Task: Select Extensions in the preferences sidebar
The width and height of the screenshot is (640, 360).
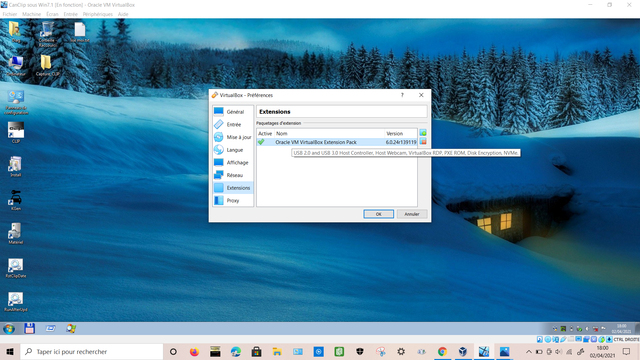Action: 233,188
